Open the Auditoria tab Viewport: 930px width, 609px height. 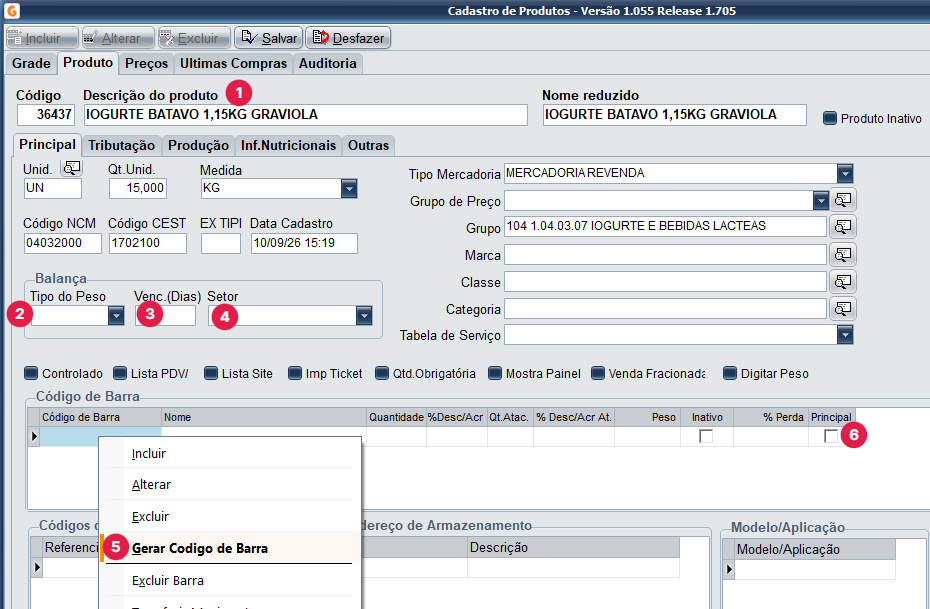click(x=327, y=64)
